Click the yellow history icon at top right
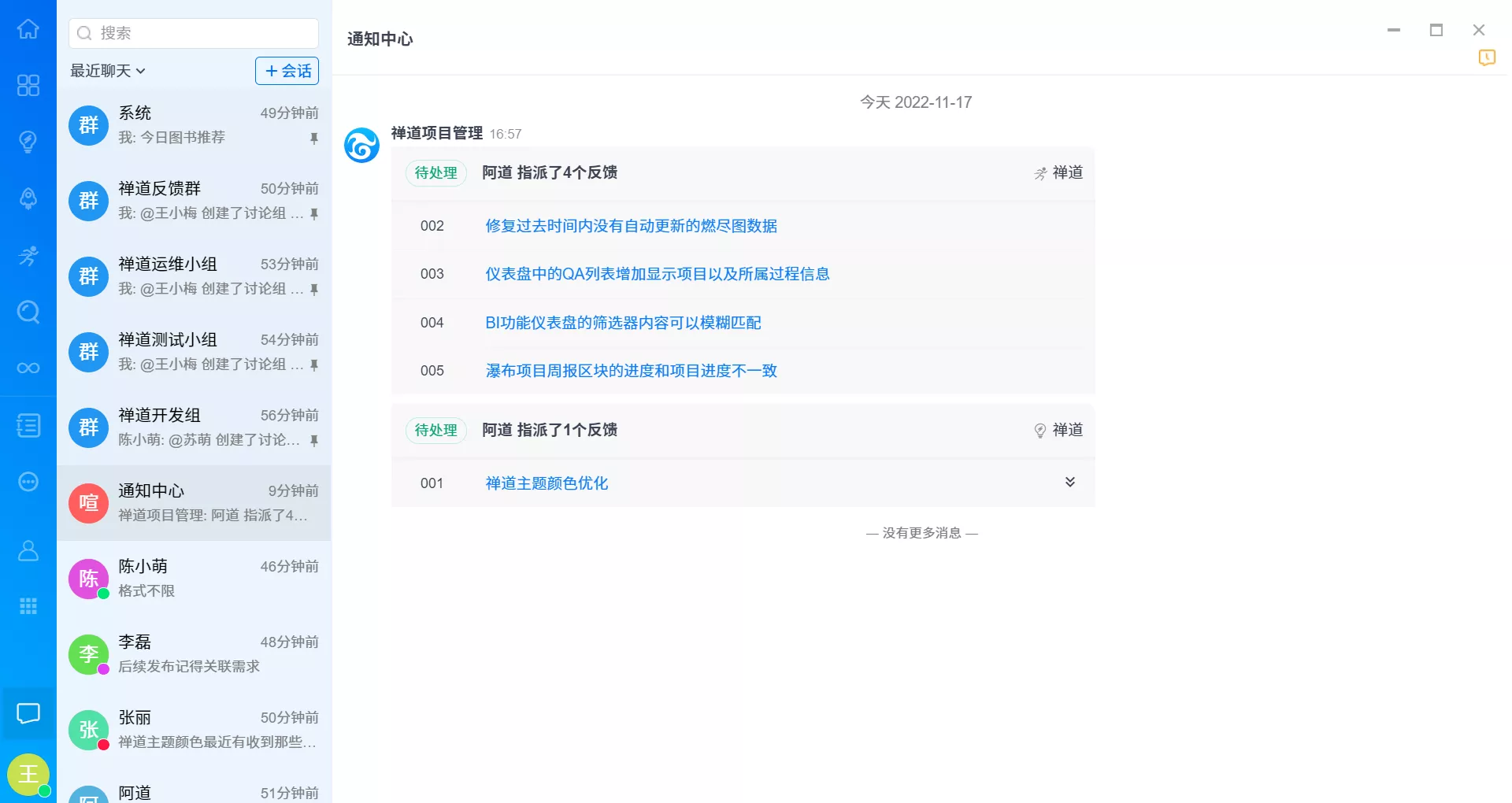Viewport: 1512px width, 803px height. [x=1486, y=57]
